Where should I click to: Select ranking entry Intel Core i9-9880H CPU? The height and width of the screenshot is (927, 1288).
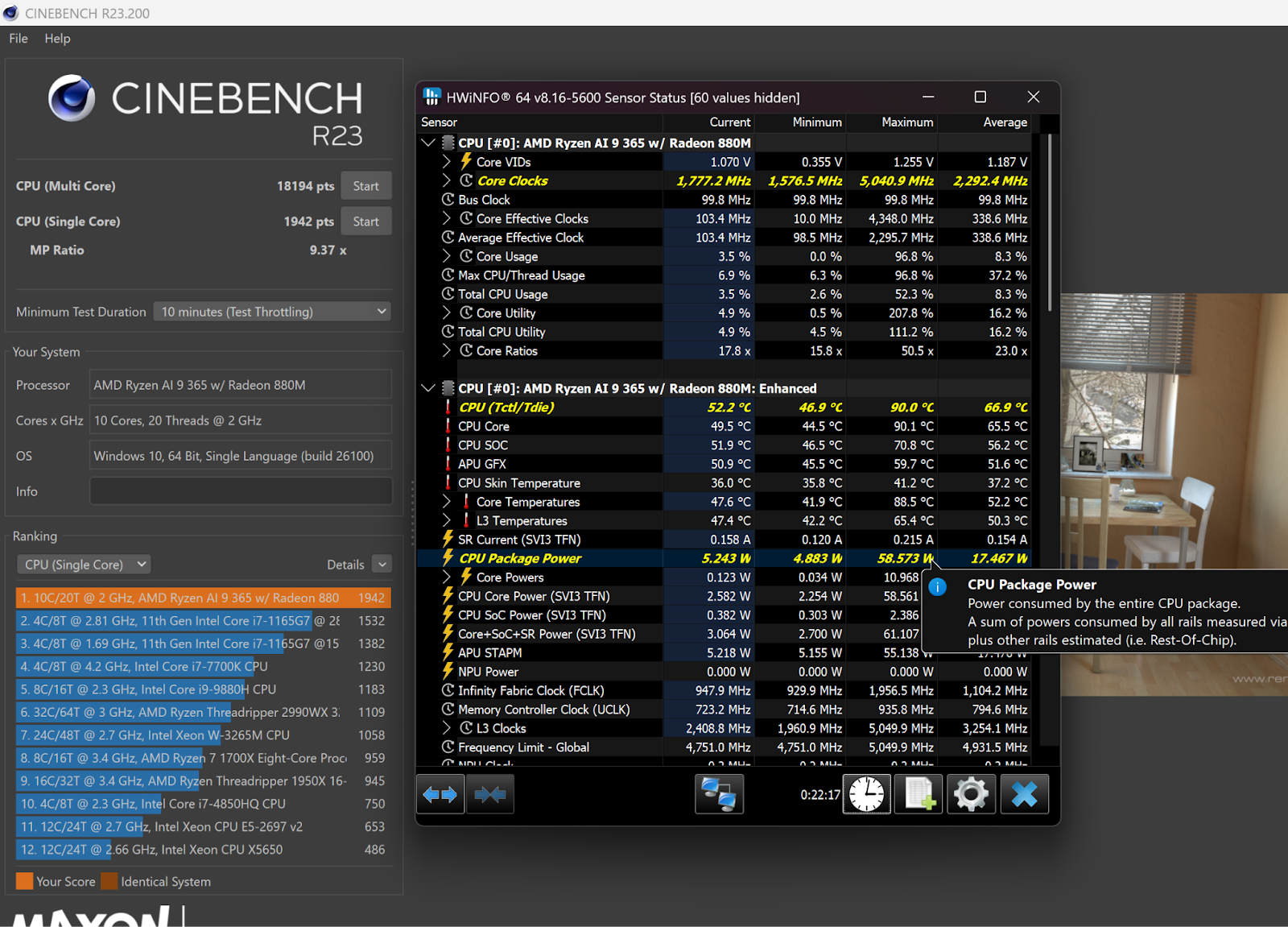click(203, 689)
